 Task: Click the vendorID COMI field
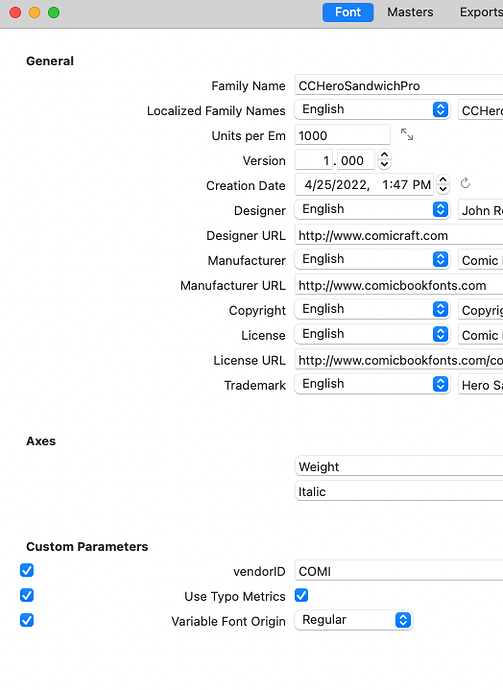click(x=399, y=571)
